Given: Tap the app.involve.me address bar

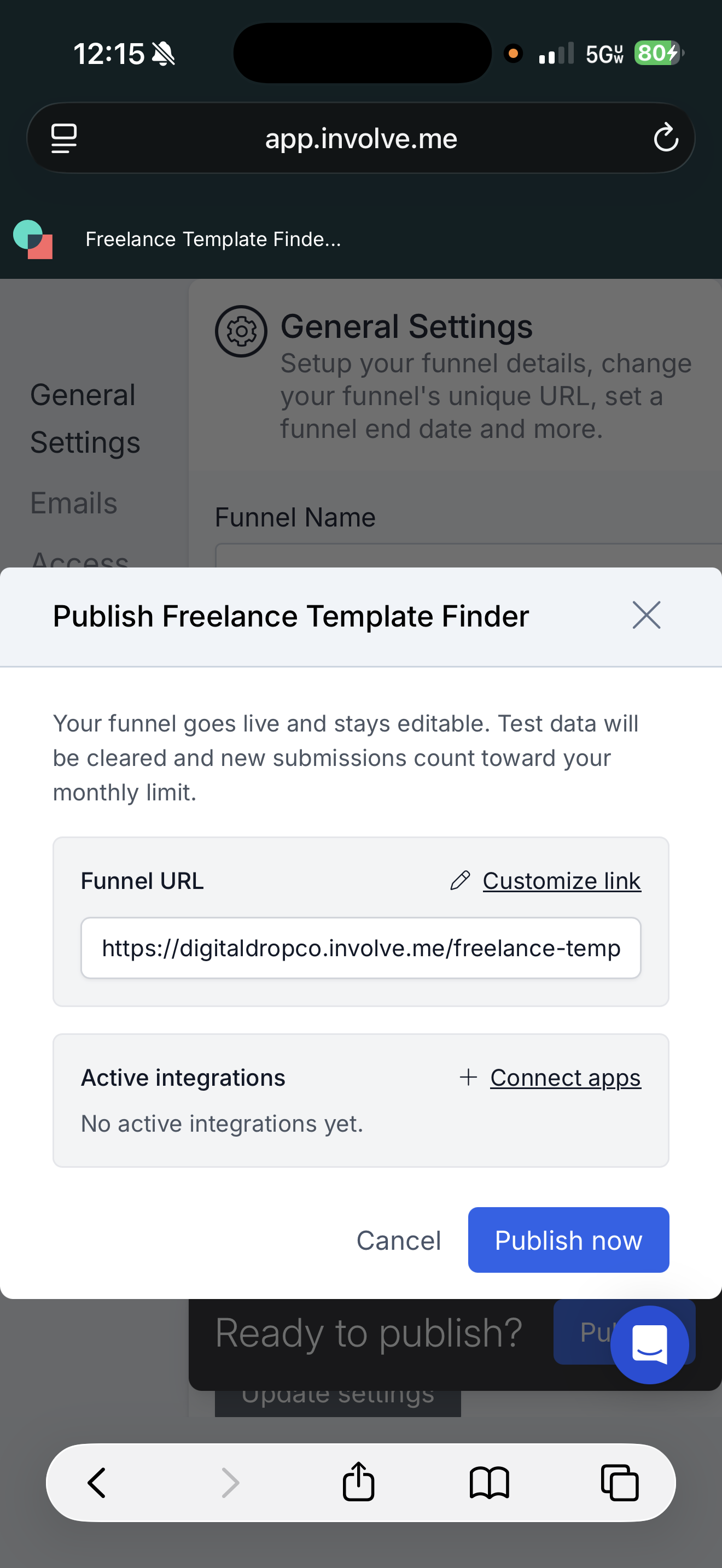Looking at the screenshot, I should click(x=360, y=138).
